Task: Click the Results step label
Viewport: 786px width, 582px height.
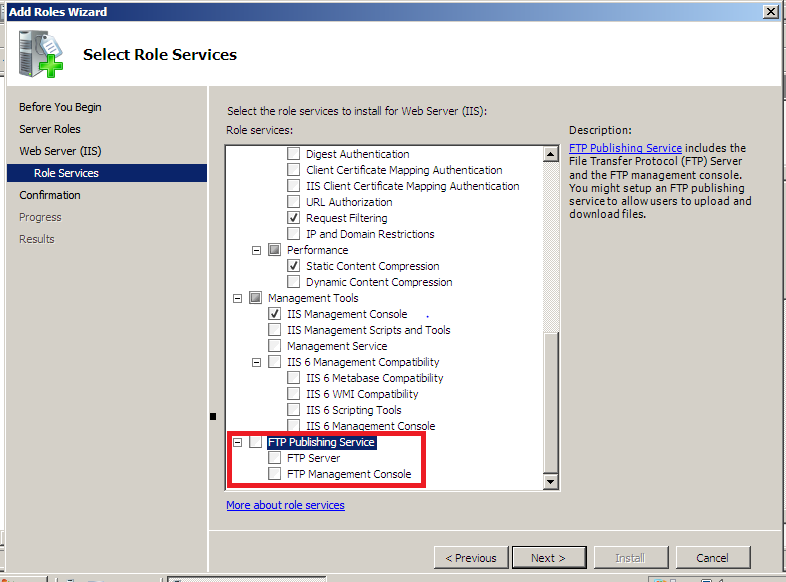Action: click(37, 240)
